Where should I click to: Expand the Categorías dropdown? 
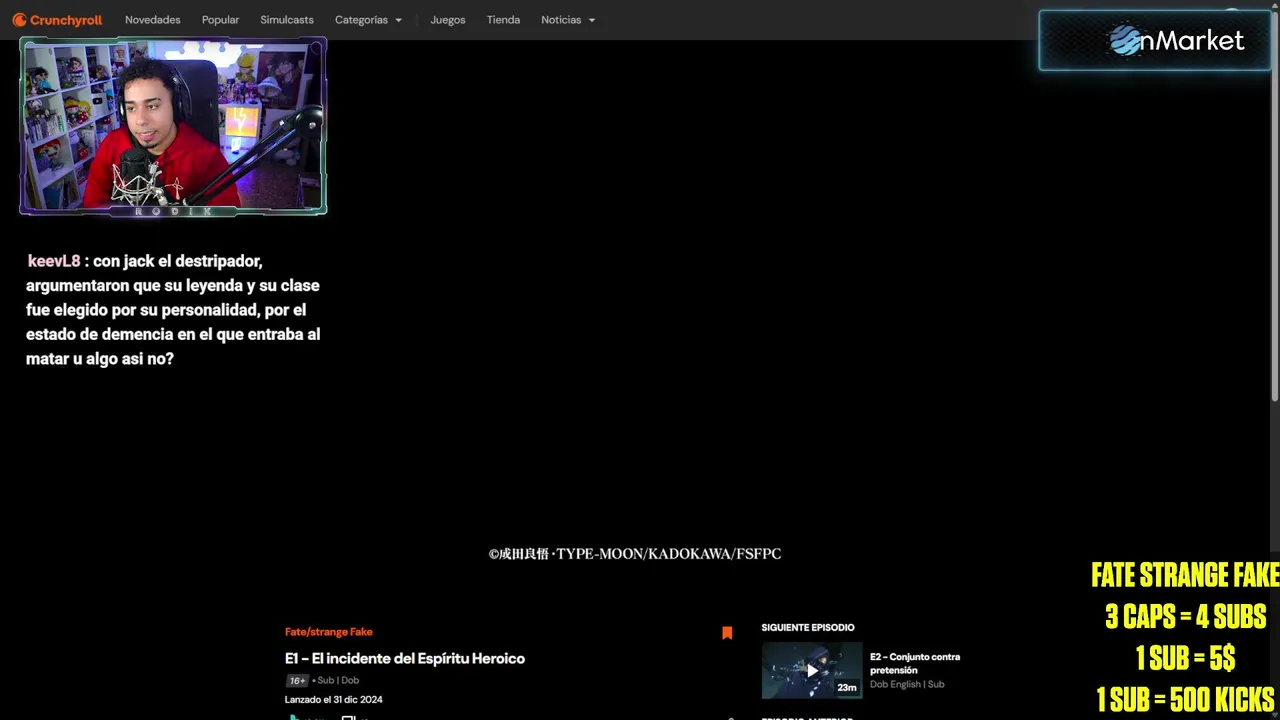368,20
